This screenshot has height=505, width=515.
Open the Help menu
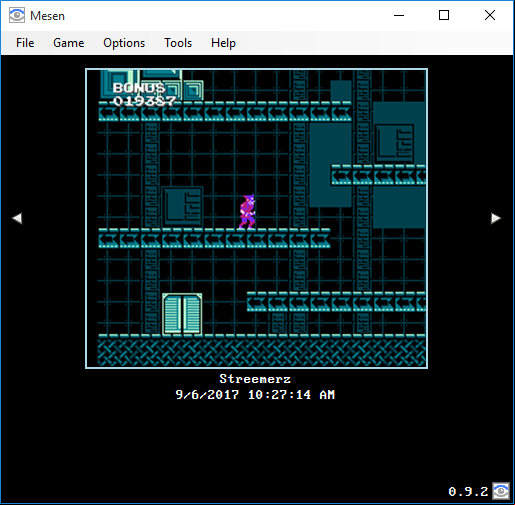click(223, 43)
